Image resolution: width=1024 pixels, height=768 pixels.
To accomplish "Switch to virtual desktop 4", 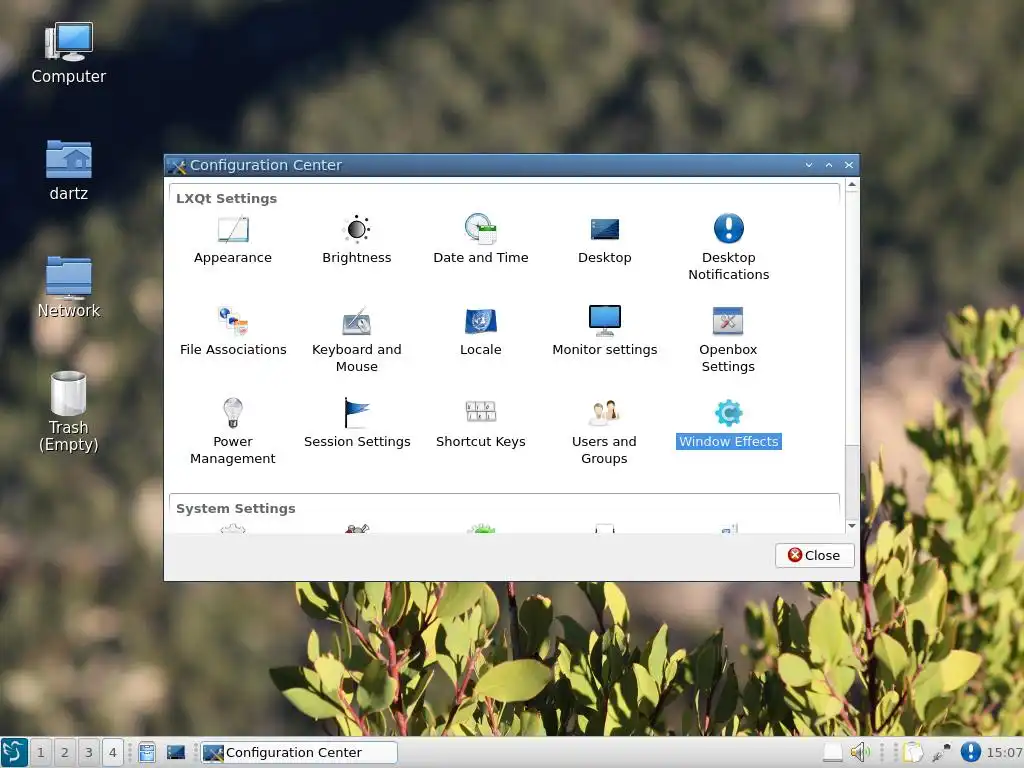I will click(112, 752).
